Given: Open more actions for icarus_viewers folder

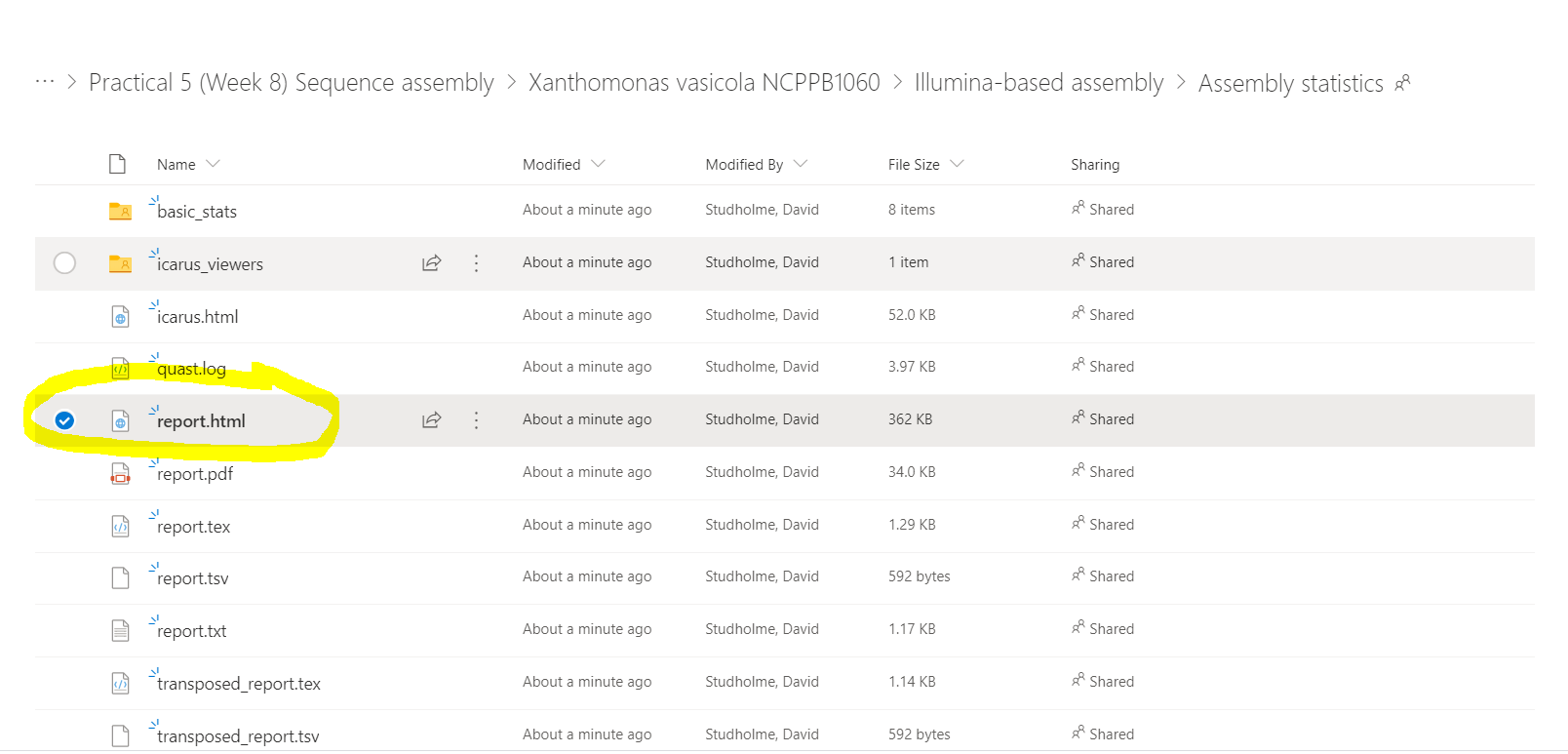Looking at the screenshot, I should coord(476,262).
